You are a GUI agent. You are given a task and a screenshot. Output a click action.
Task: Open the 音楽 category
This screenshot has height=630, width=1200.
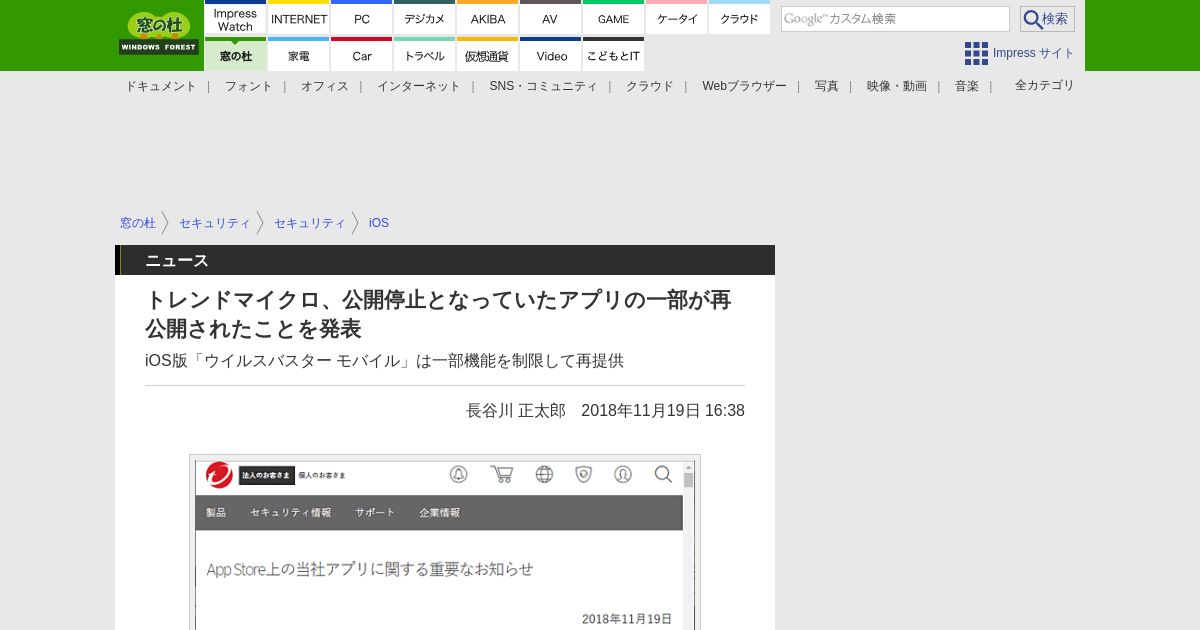[967, 86]
